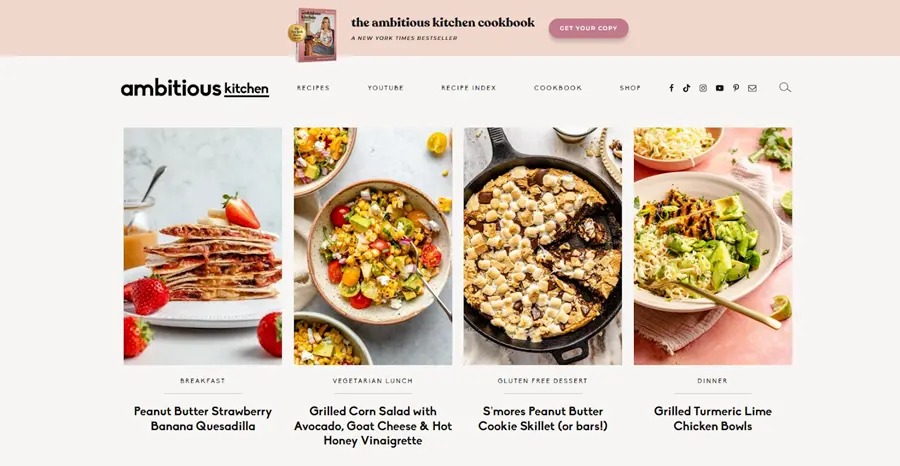
Task: Open the Cookbook menu item
Action: click(557, 88)
